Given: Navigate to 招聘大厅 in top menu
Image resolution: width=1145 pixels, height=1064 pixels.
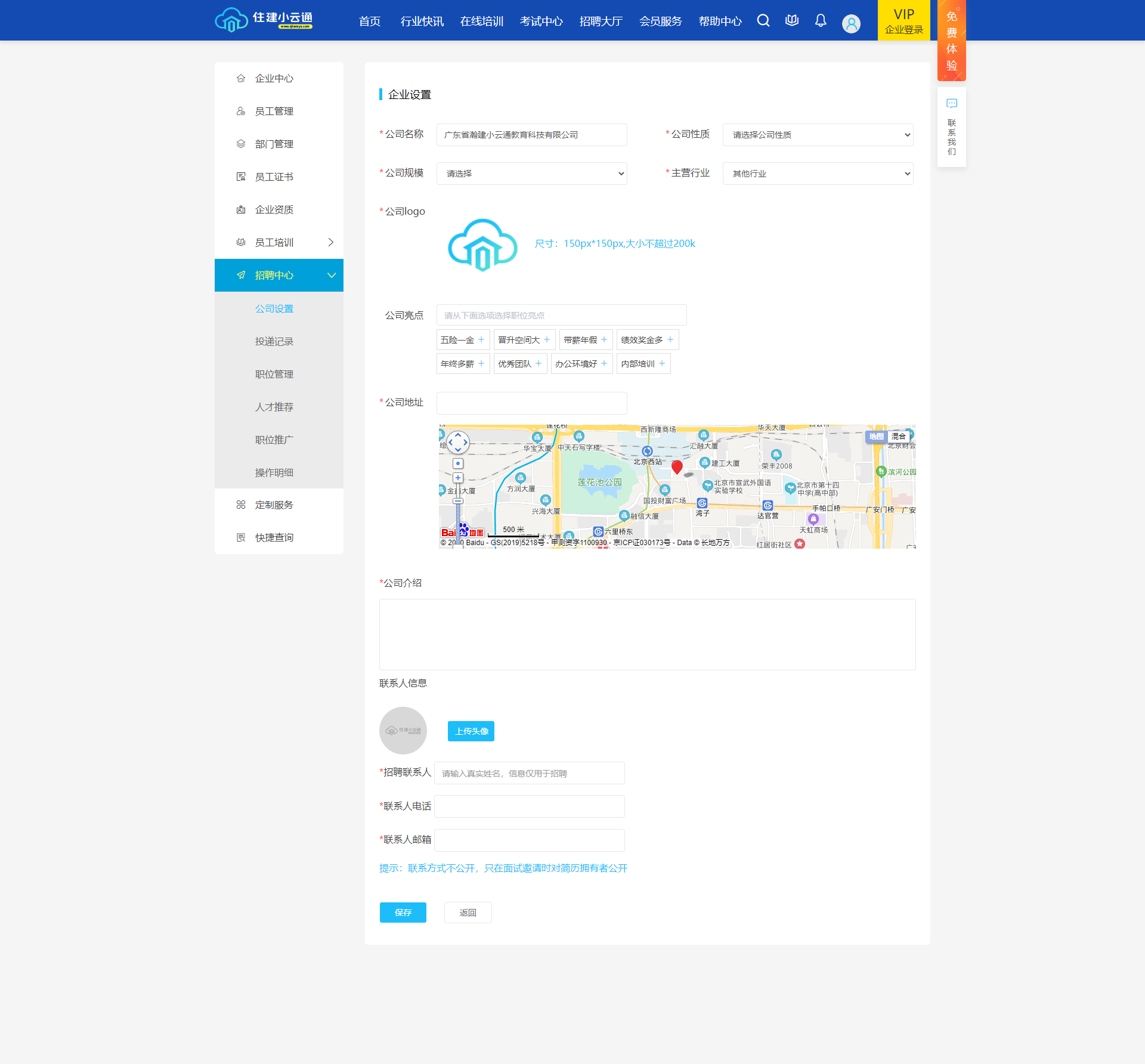Looking at the screenshot, I should click(x=601, y=21).
